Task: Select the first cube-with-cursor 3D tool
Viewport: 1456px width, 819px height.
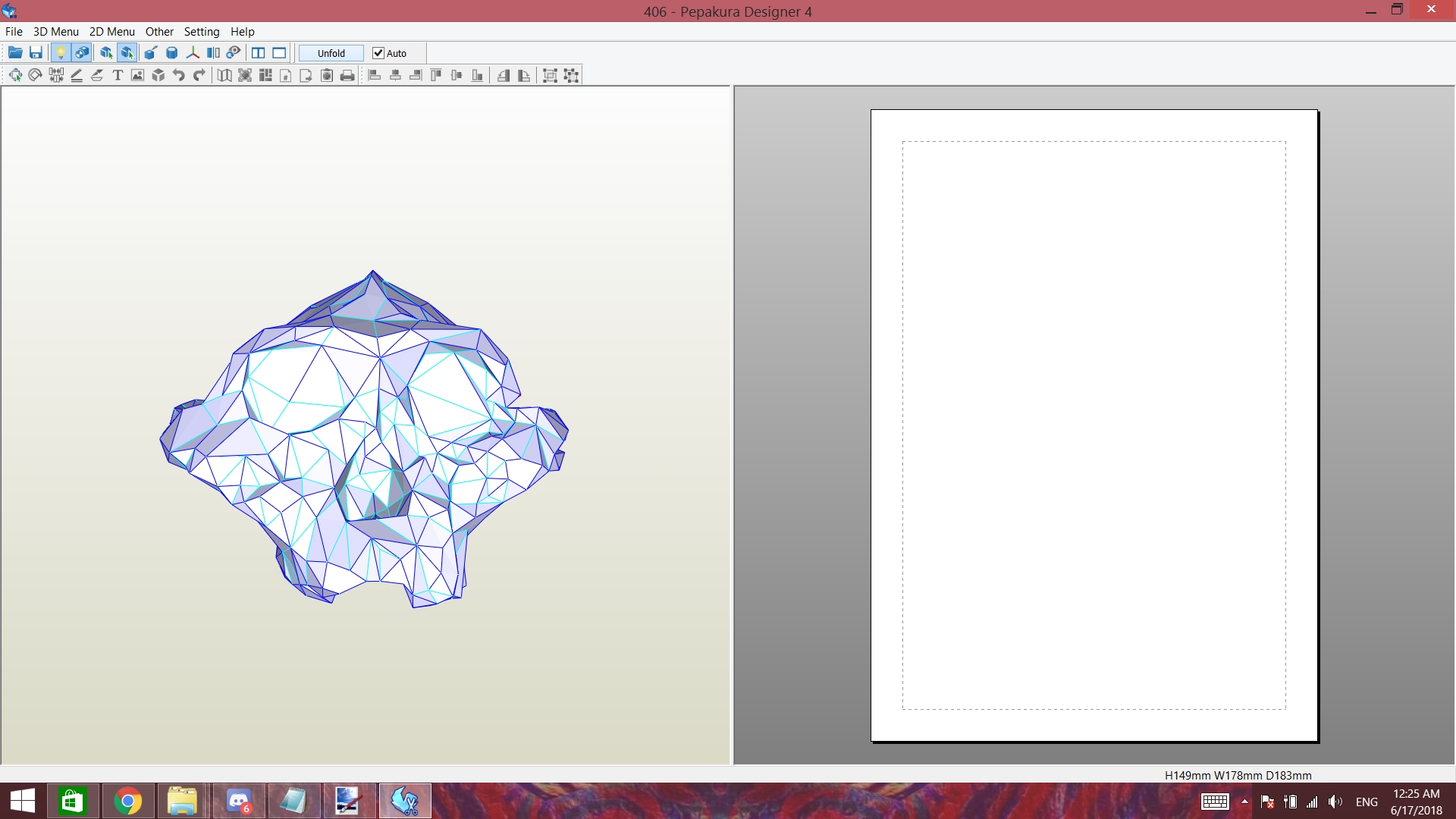Action: [x=106, y=53]
